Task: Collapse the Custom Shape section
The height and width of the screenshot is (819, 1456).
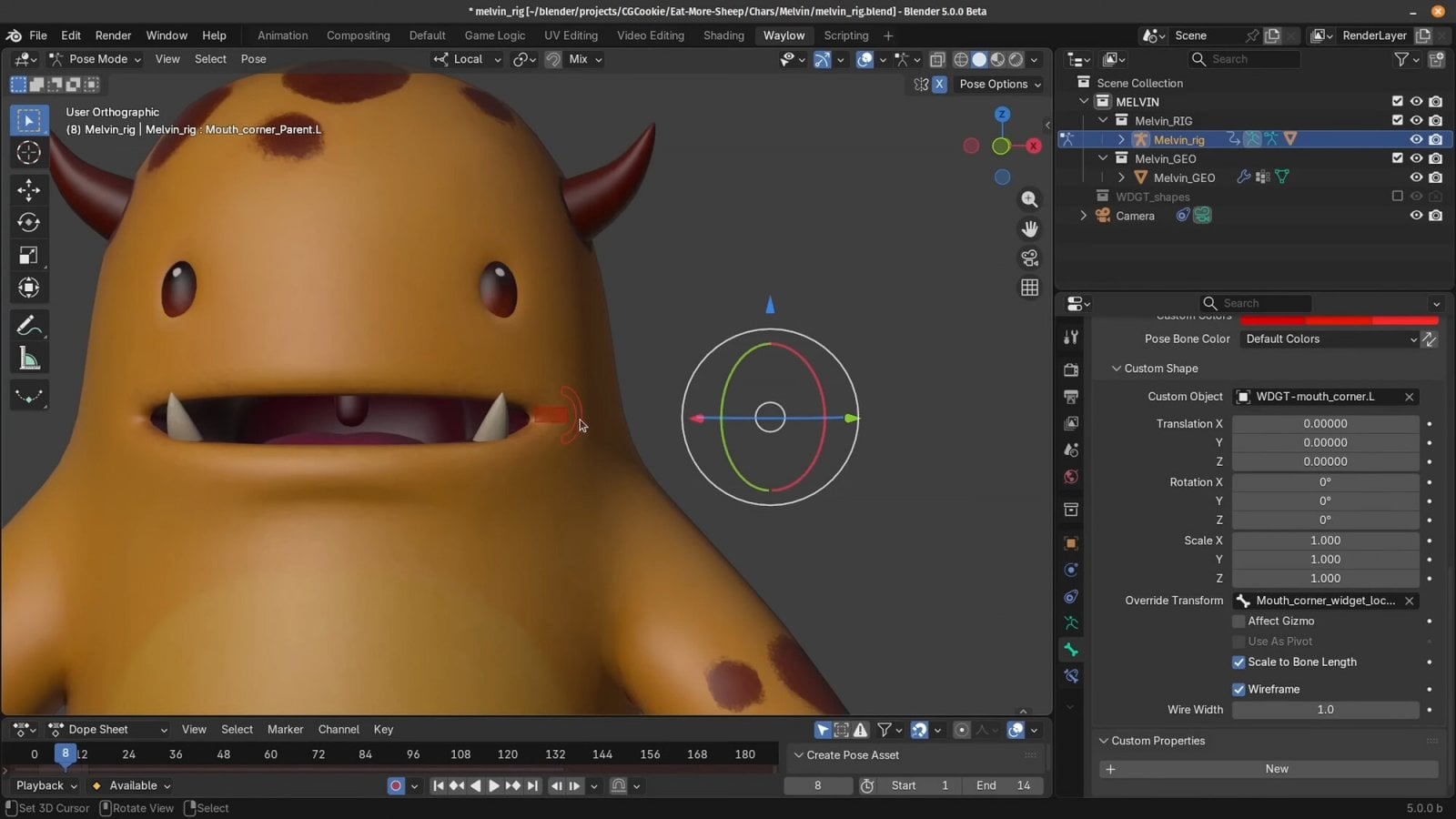Action: point(1117,369)
